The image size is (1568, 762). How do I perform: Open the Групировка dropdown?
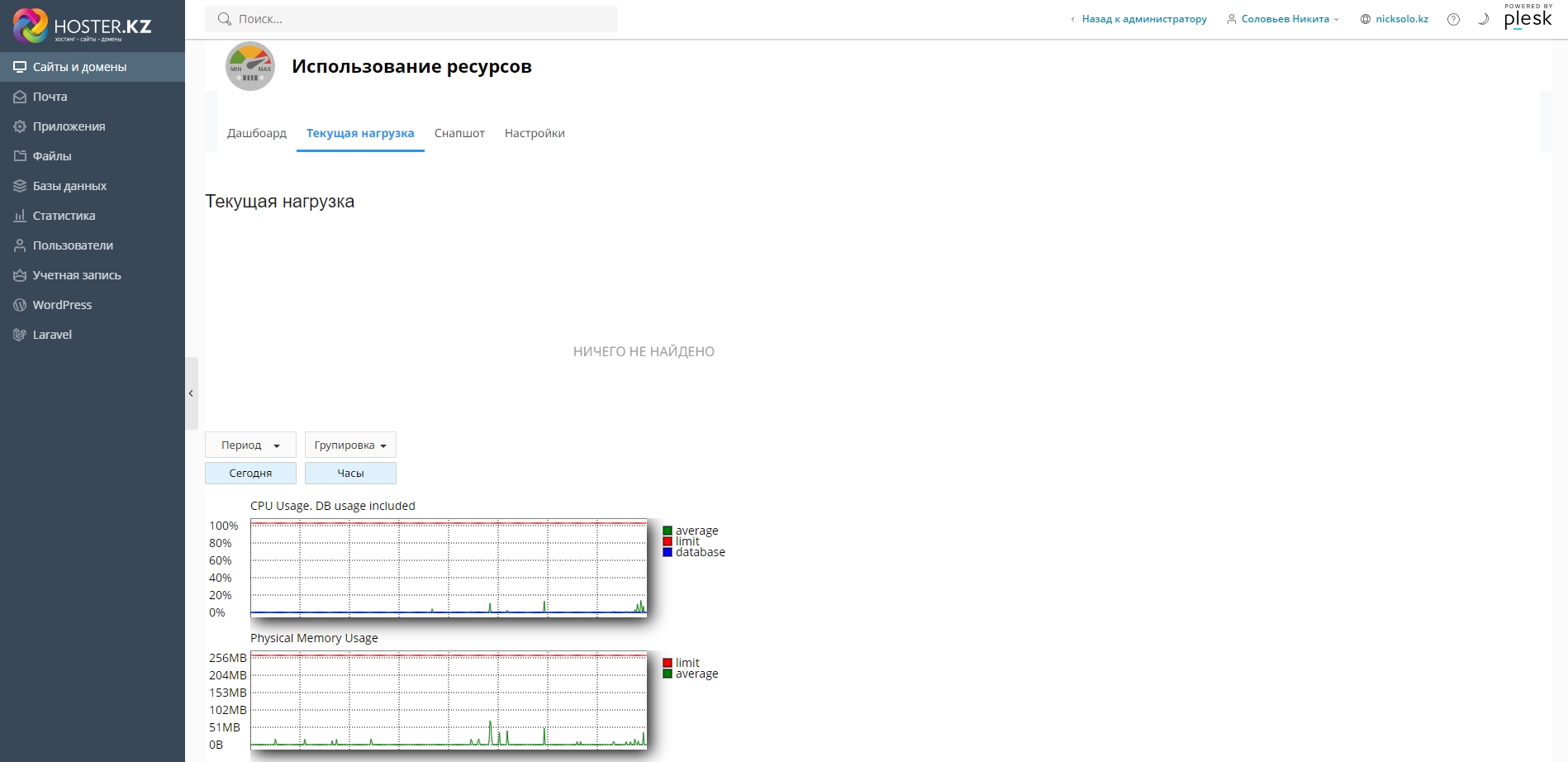coord(350,445)
